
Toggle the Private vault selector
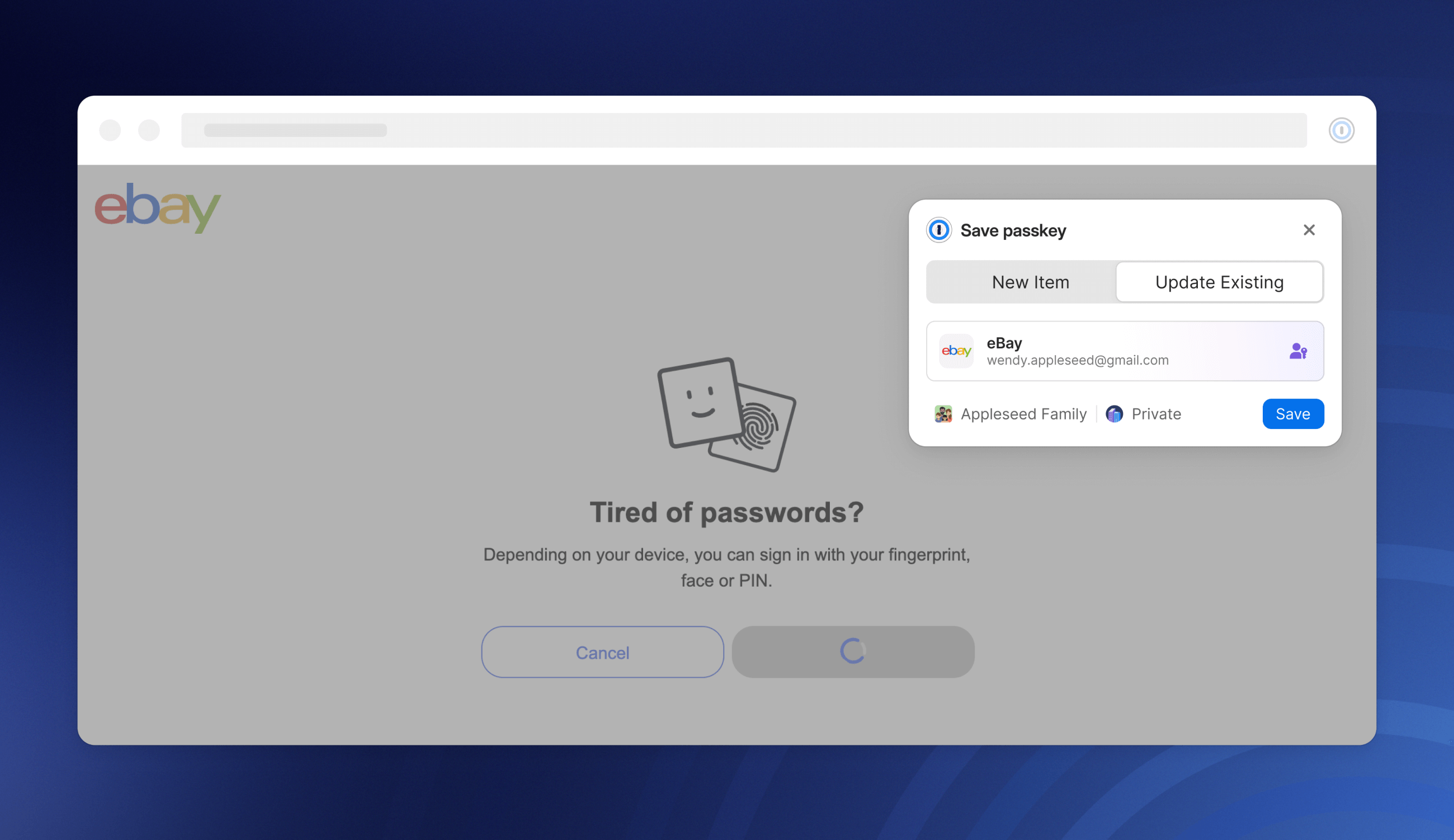pos(1144,414)
